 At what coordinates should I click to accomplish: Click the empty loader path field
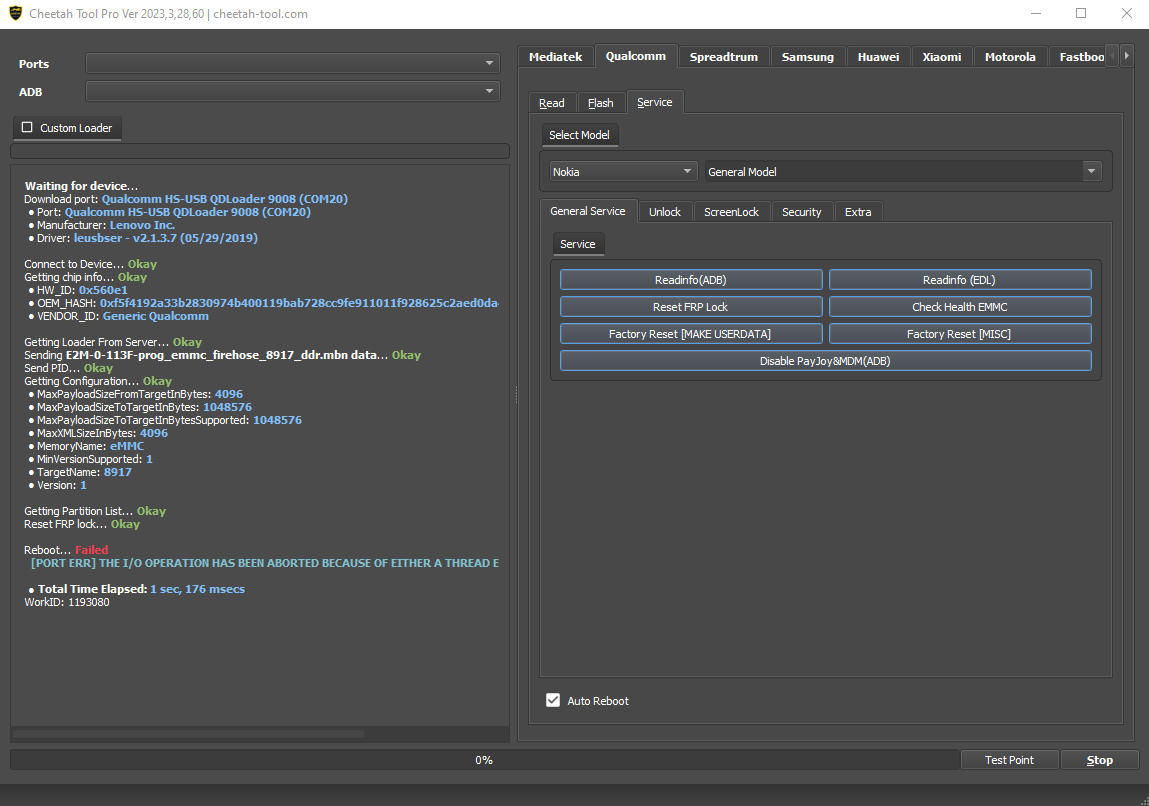pyautogui.click(x=259, y=151)
